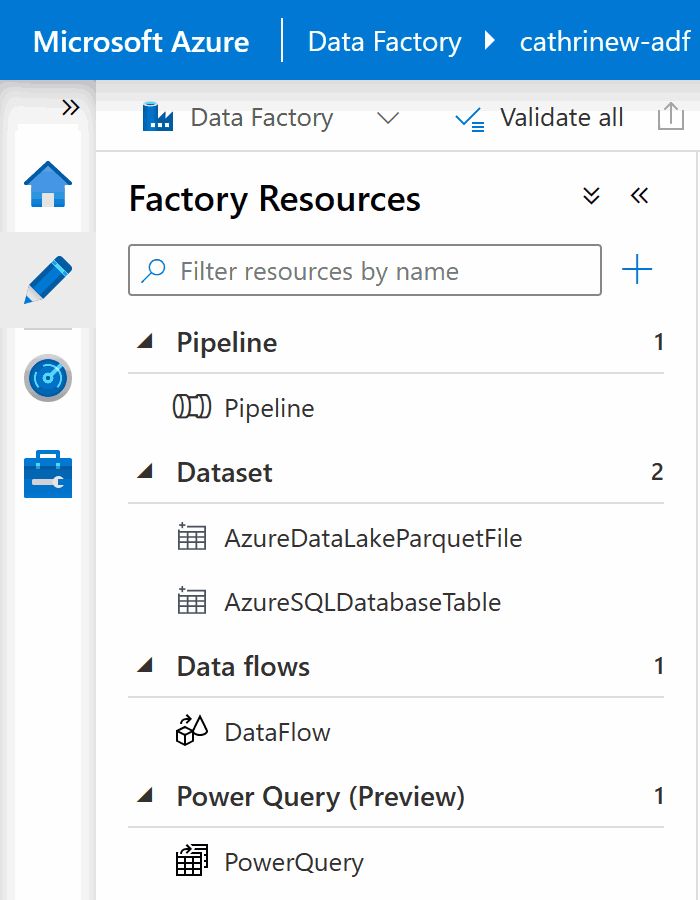Open the Manage toolbox icon
This screenshot has width=700, height=900.
(x=47, y=474)
